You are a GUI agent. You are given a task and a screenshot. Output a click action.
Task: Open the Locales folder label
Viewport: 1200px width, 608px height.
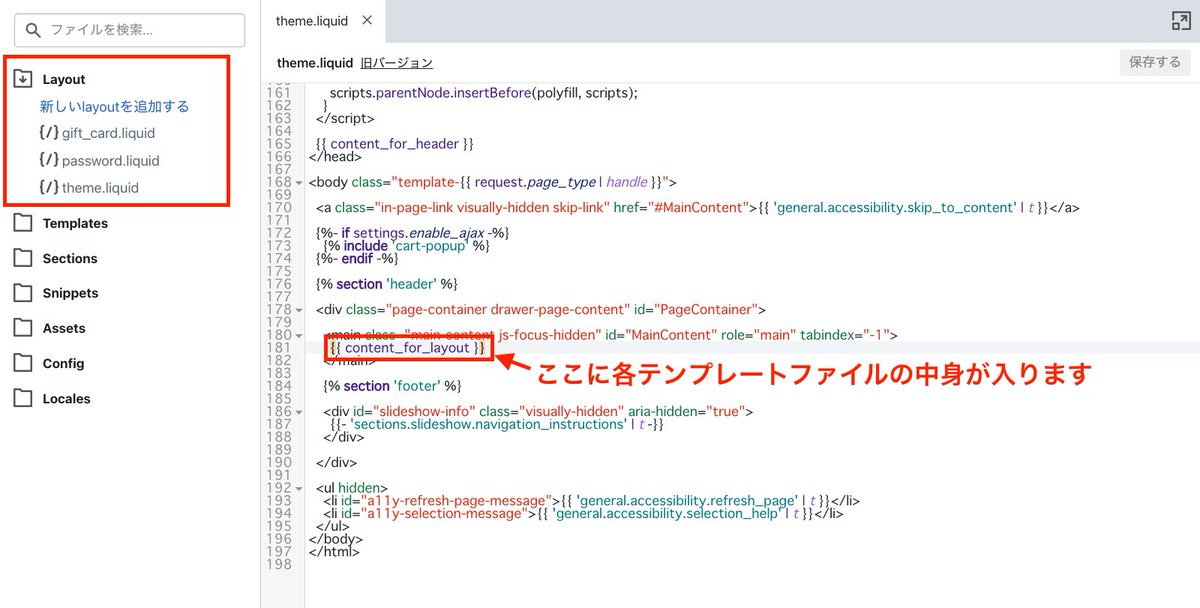click(66, 399)
